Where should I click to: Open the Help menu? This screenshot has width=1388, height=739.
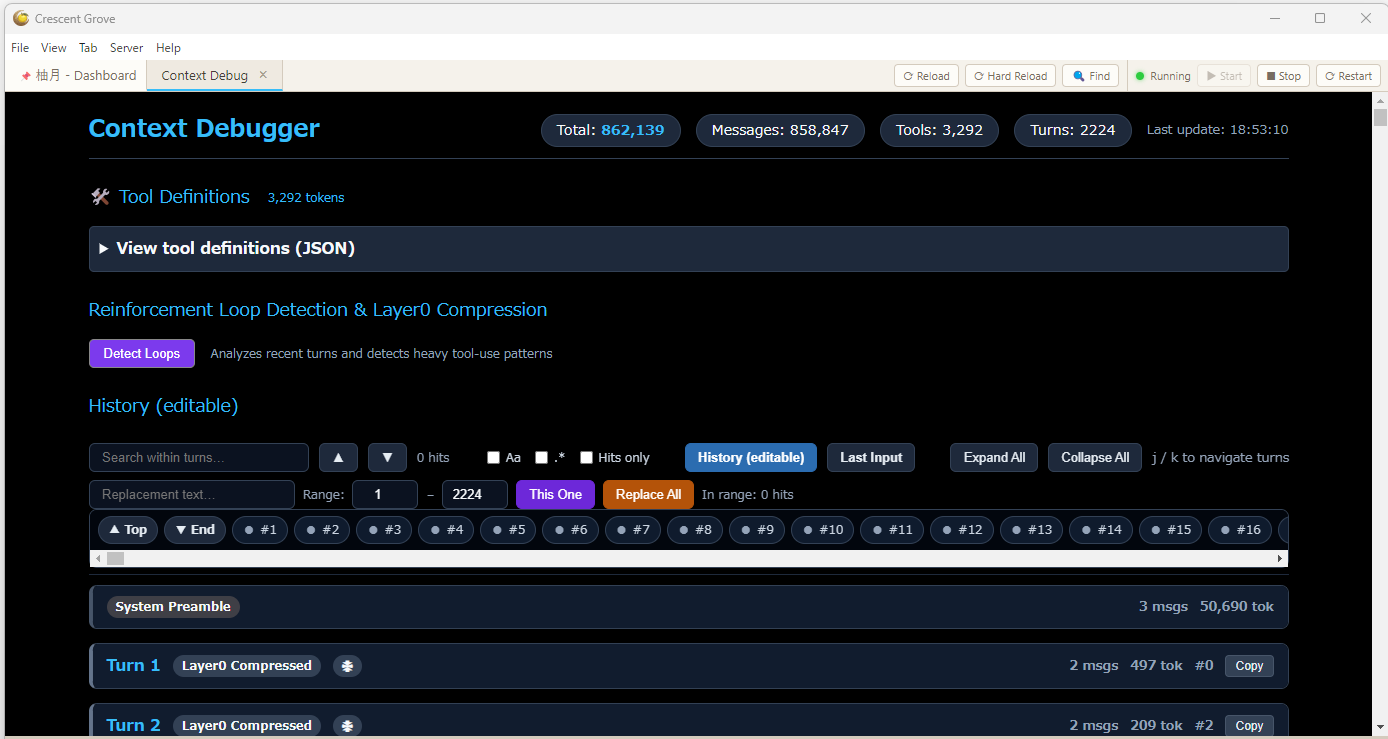168,48
